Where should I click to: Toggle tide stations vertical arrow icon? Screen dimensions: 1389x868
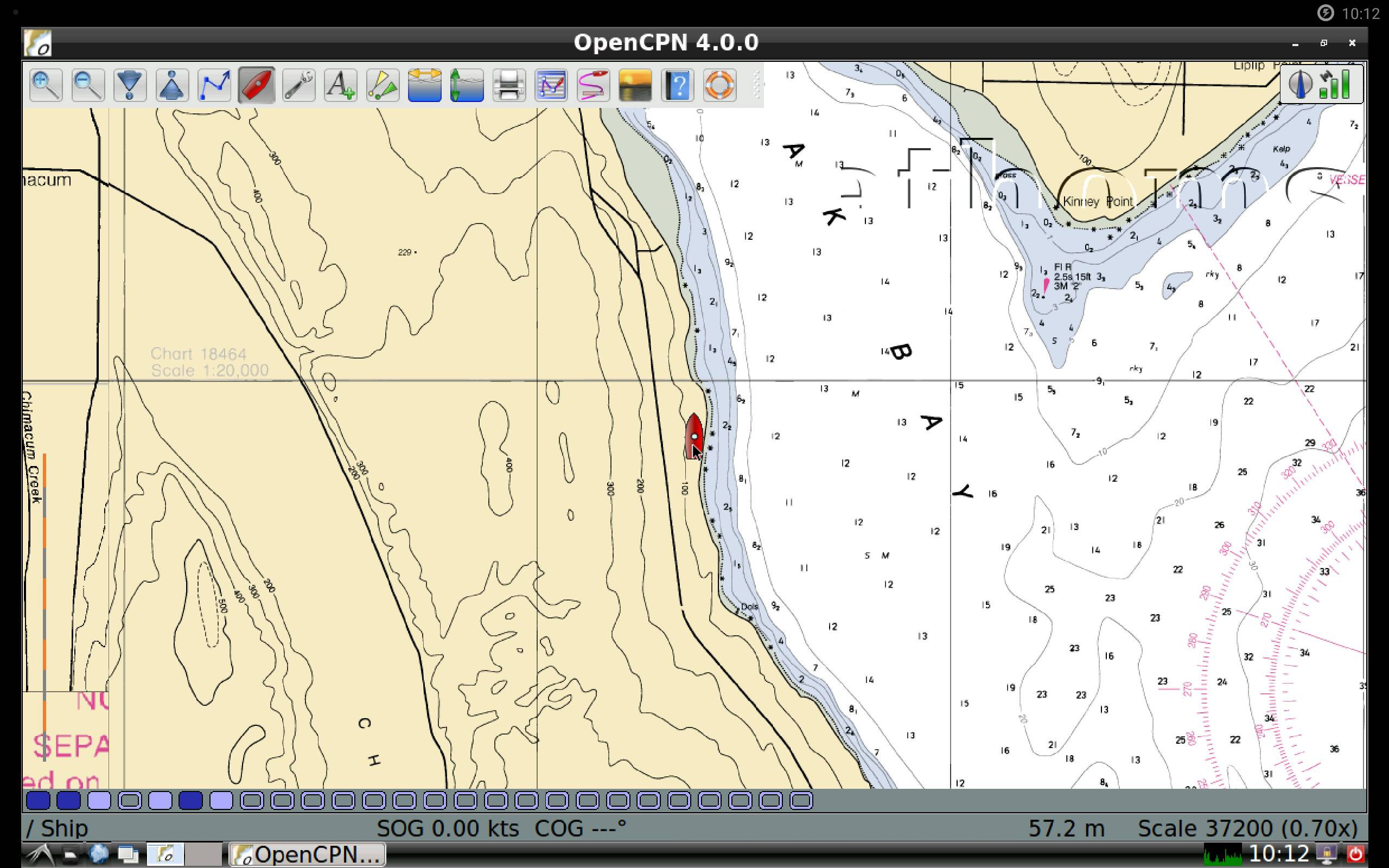tap(467, 86)
